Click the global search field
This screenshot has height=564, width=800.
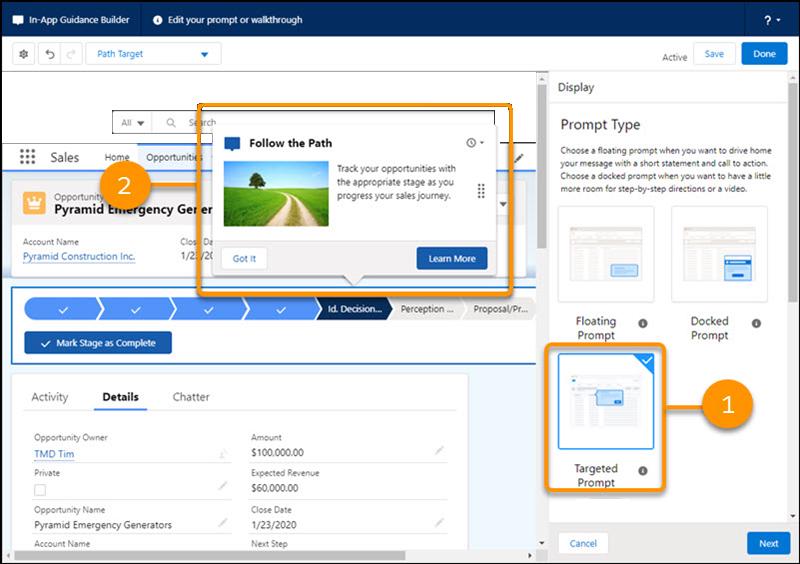pyautogui.click(x=190, y=123)
